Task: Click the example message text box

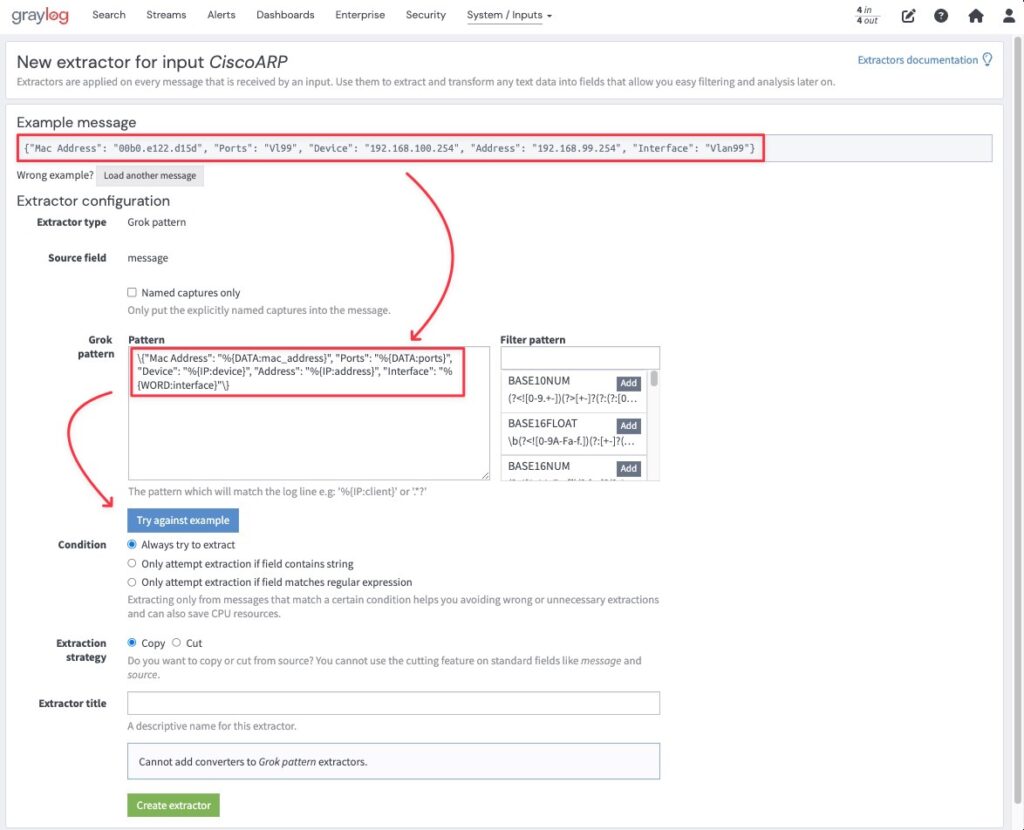Action: click(x=504, y=148)
